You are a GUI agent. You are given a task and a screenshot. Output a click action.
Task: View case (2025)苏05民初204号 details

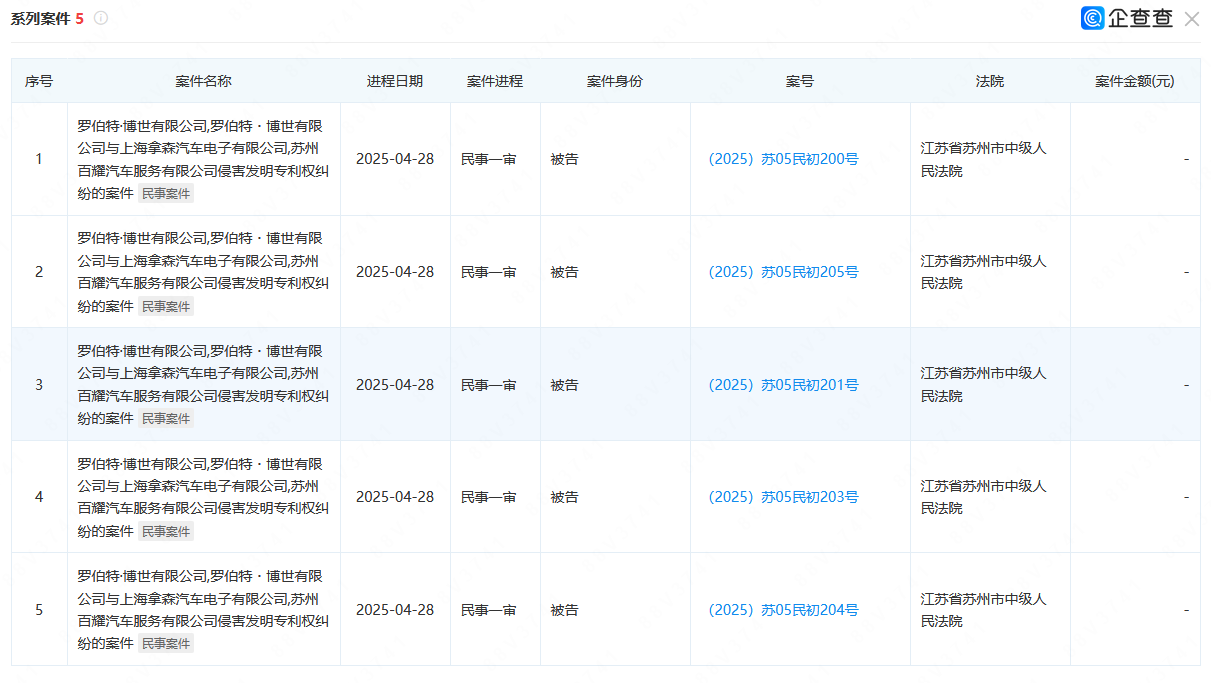coord(783,610)
